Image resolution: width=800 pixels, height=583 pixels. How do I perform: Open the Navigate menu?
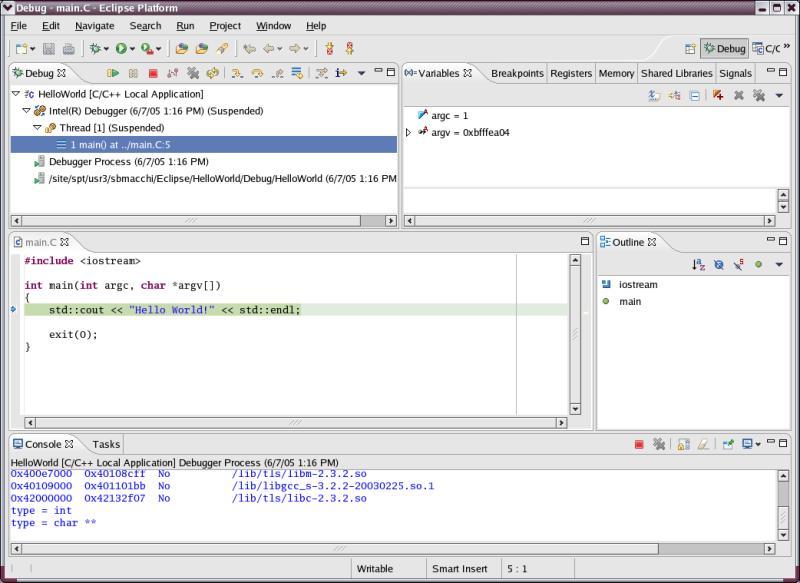tap(94, 26)
